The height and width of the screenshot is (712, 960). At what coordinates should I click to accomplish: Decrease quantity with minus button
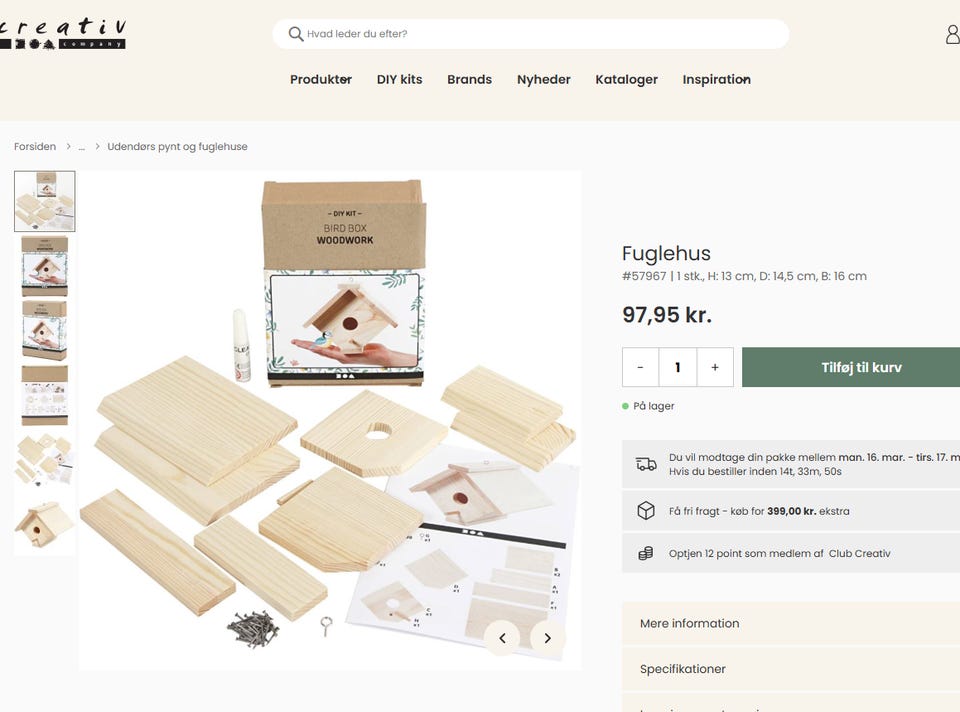pos(640,367)
